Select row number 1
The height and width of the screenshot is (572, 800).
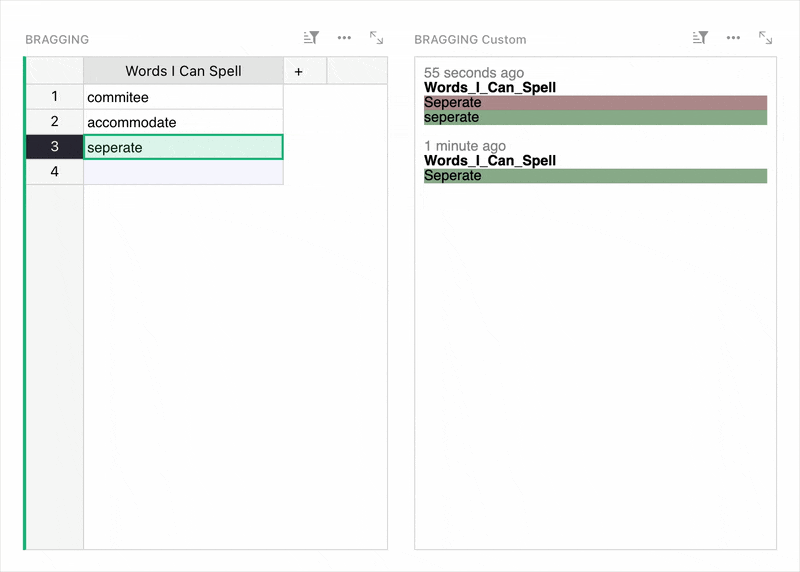coord(54,97)
